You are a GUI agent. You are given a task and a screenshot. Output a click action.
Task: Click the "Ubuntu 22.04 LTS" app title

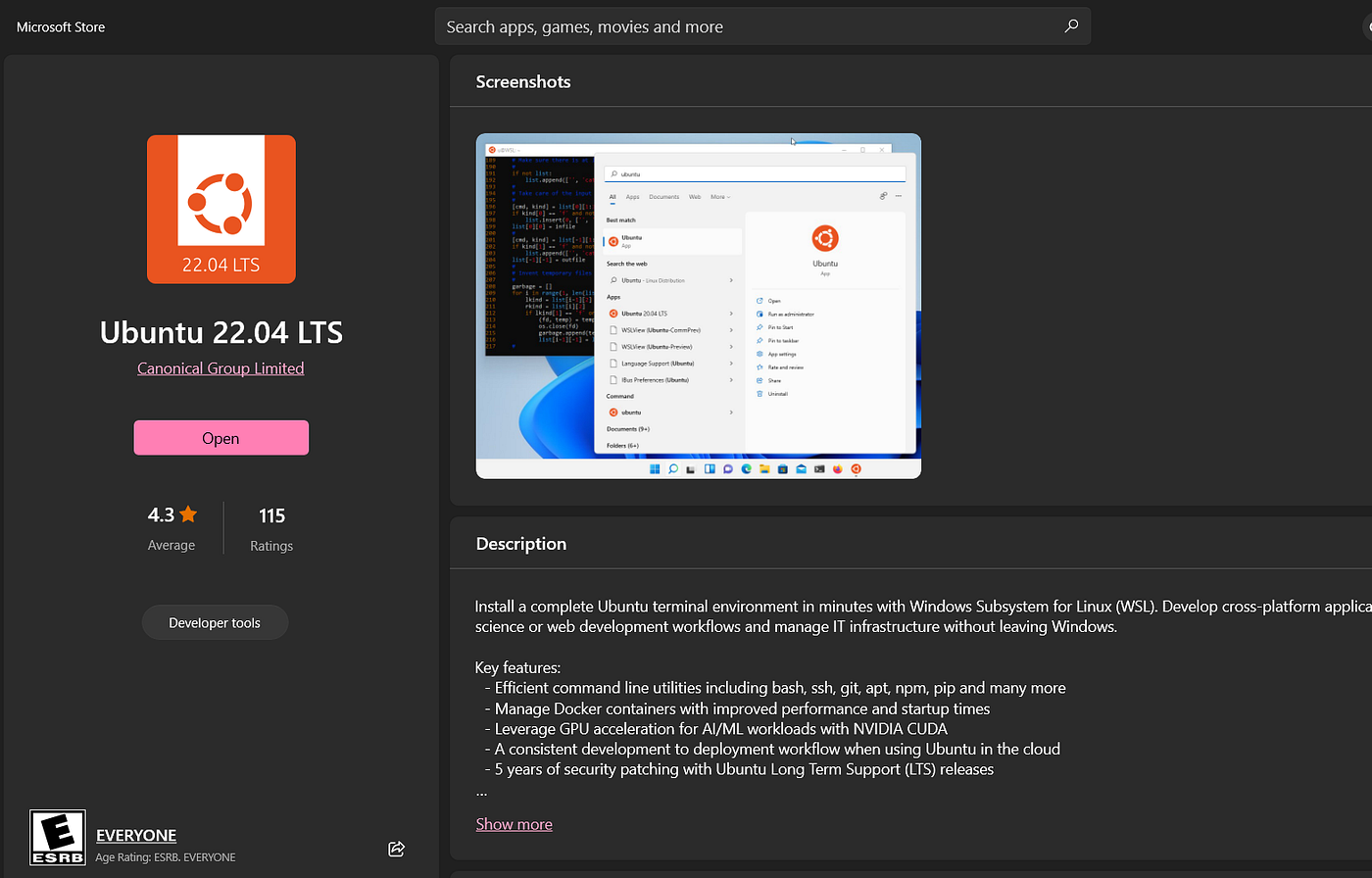pos(221,332)
